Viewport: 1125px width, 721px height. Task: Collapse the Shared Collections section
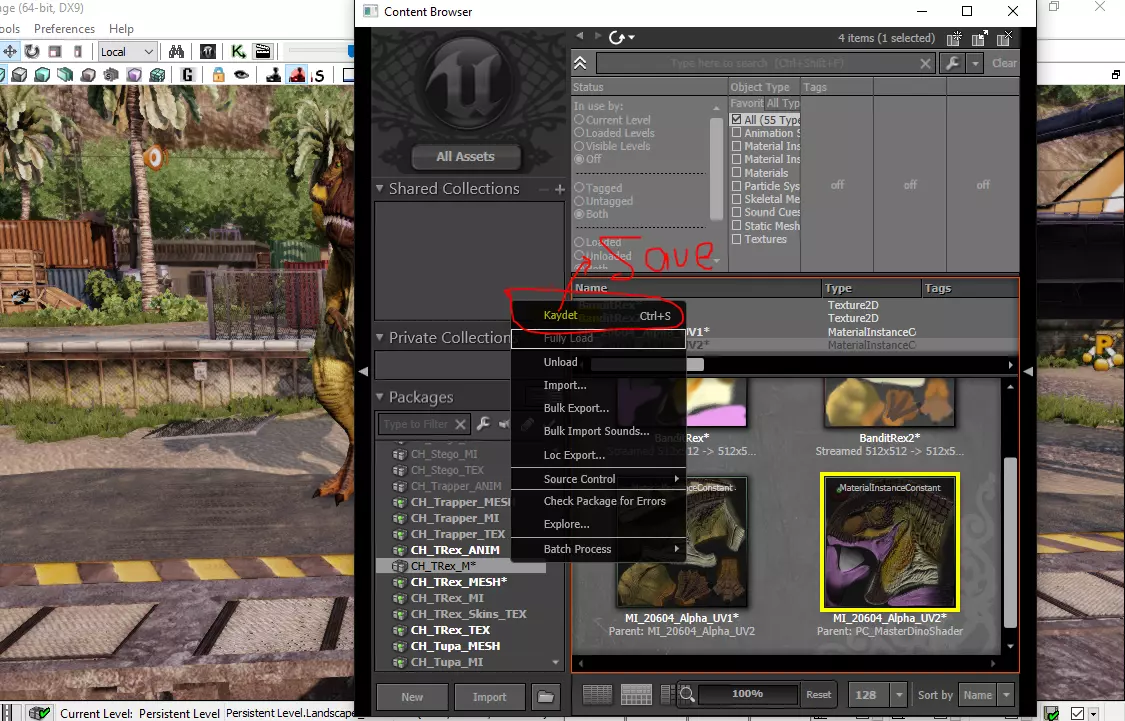point(380,189)
